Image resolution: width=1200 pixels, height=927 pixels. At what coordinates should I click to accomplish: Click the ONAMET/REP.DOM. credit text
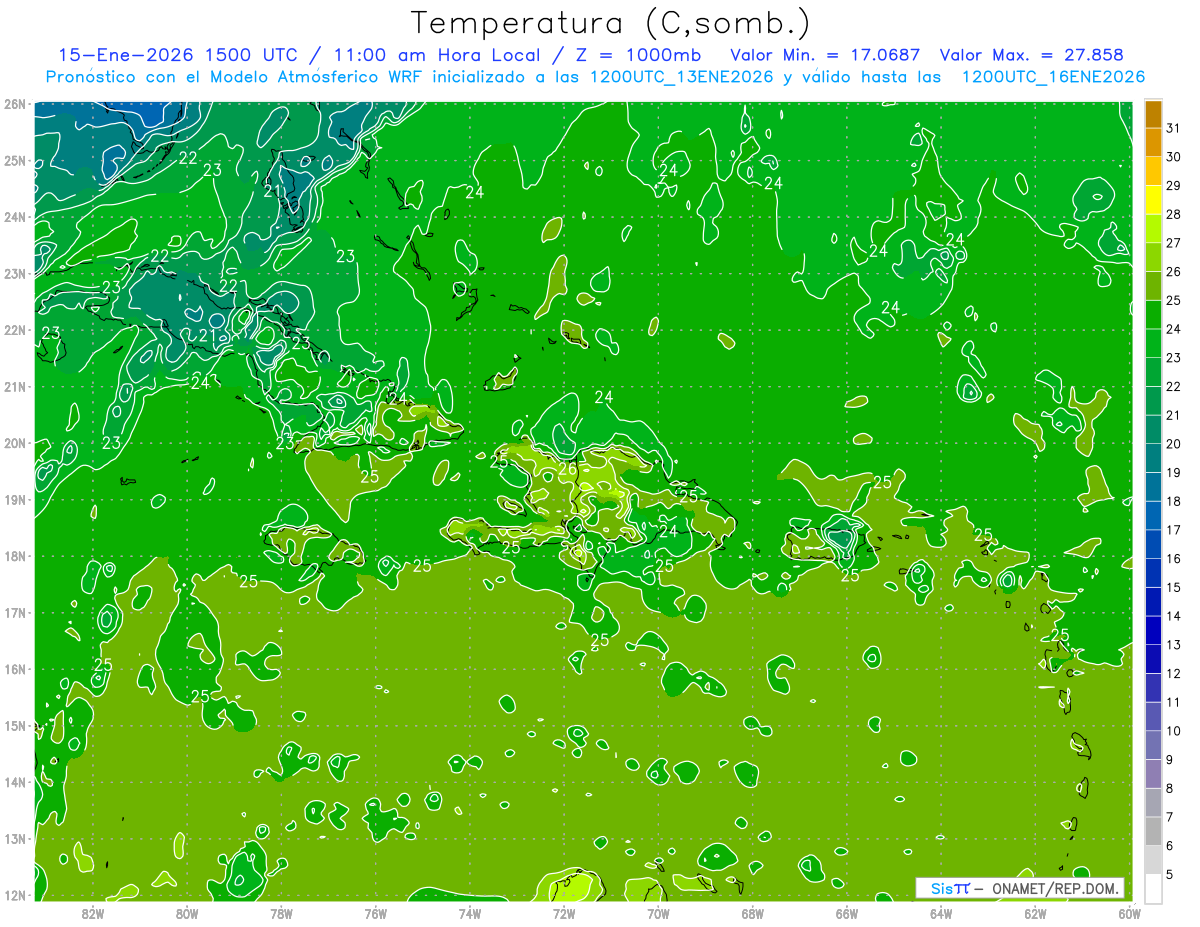point(1053,888)
